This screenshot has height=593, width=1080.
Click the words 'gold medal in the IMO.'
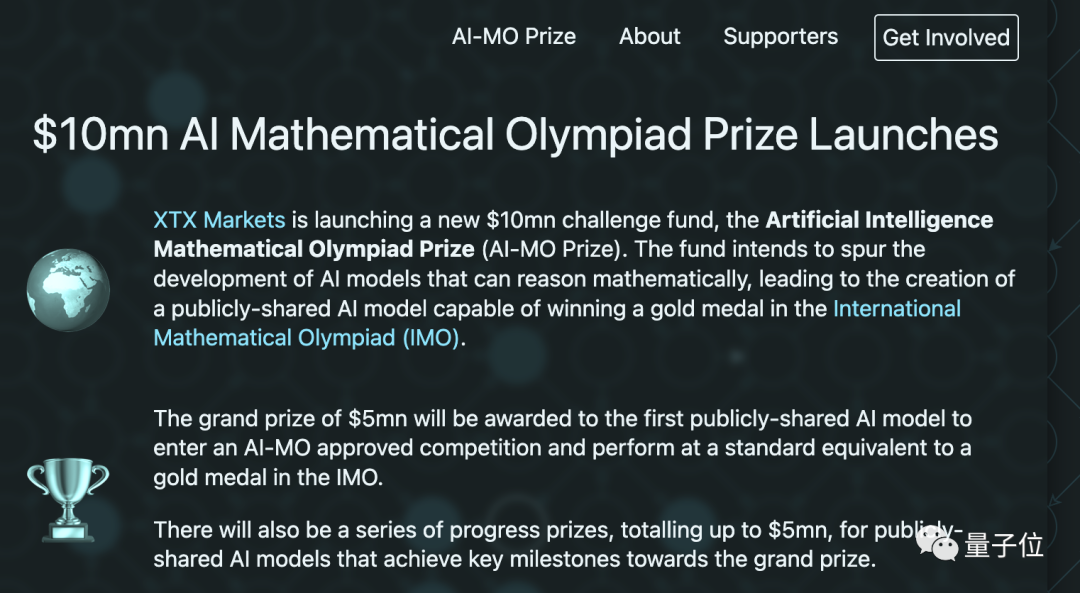[x=268, y=477]
